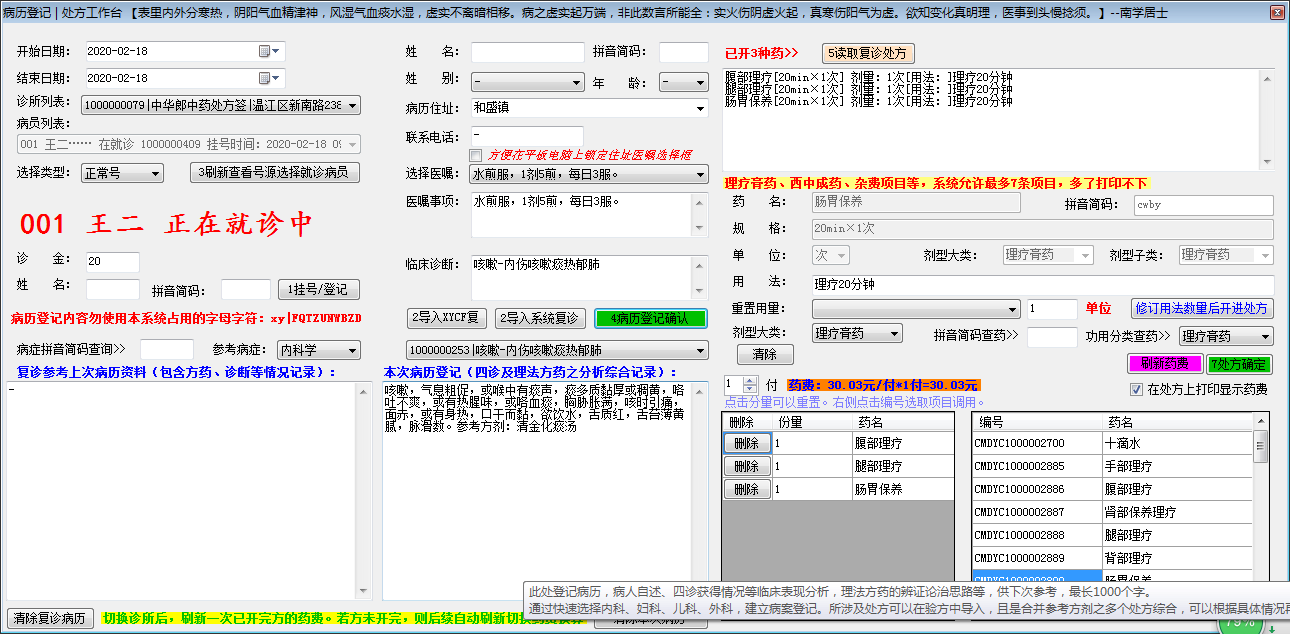Click the 5读取复诊处方 button
Screen dimensions: 1290x634
click(x=868, y=53)
